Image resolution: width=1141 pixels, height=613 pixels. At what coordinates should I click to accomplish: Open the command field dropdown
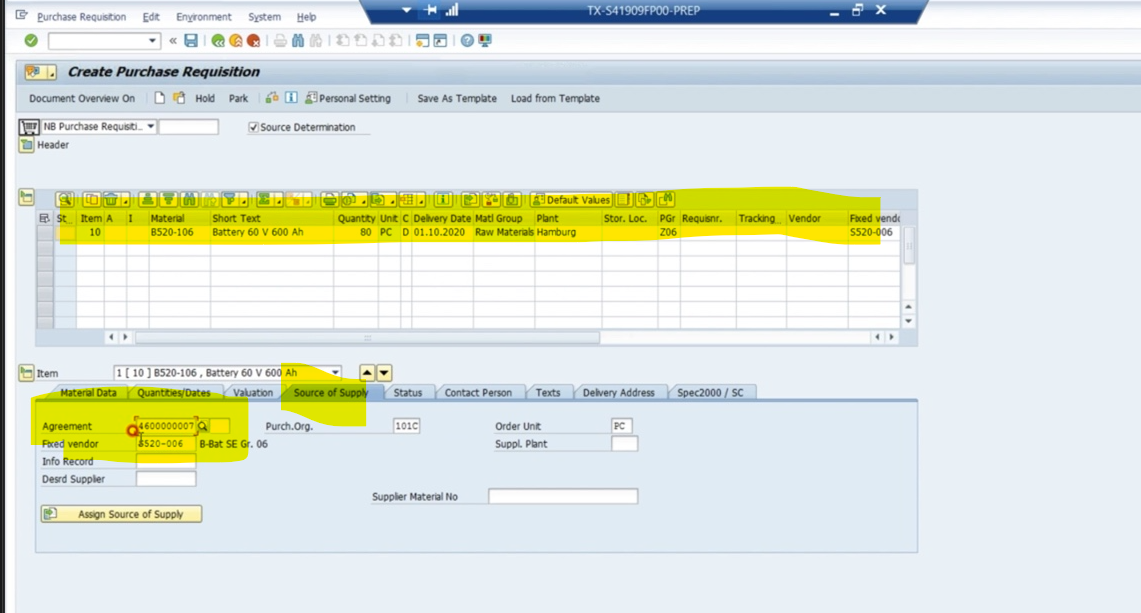152,41
